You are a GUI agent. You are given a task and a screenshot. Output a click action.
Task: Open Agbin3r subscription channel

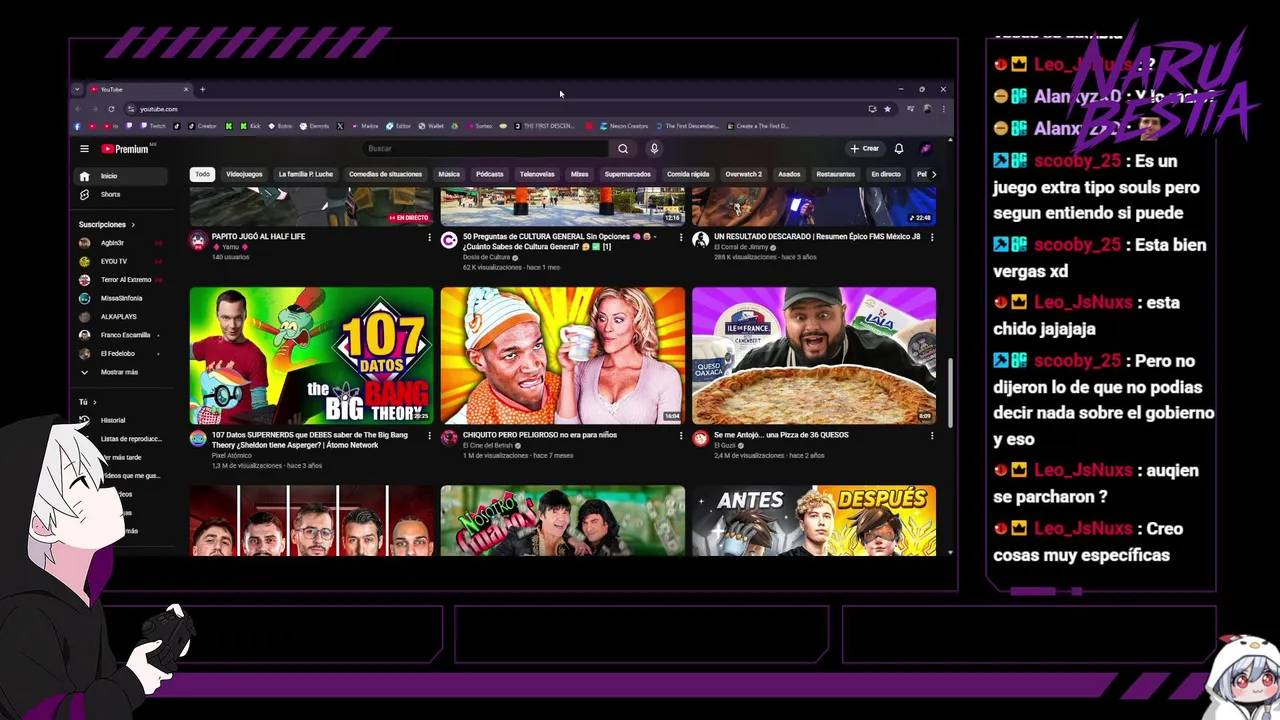(x=121, y=243)
